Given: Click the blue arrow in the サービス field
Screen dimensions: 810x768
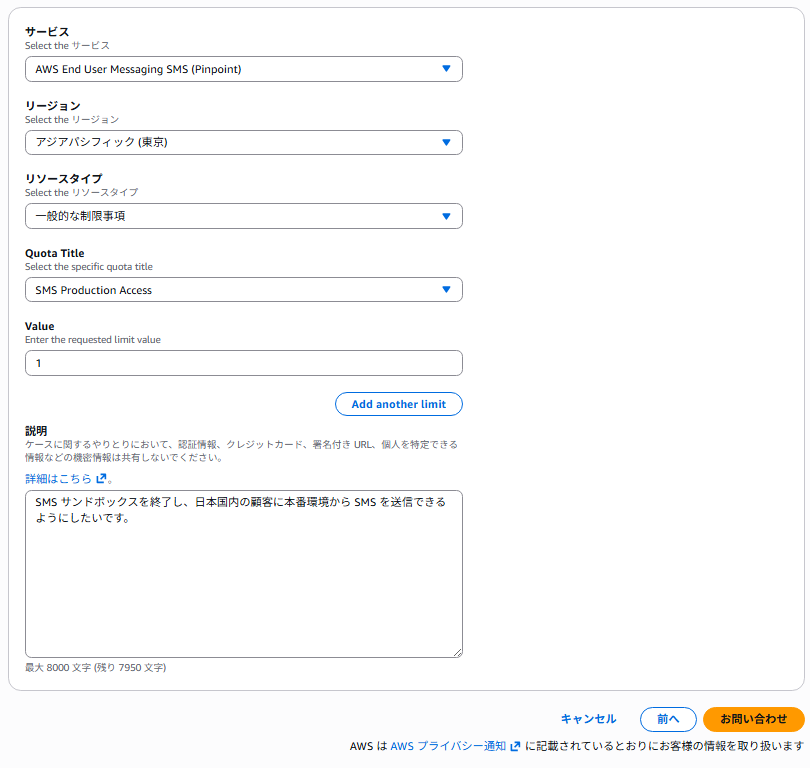Looking at the screenshot, I should 446,69.
